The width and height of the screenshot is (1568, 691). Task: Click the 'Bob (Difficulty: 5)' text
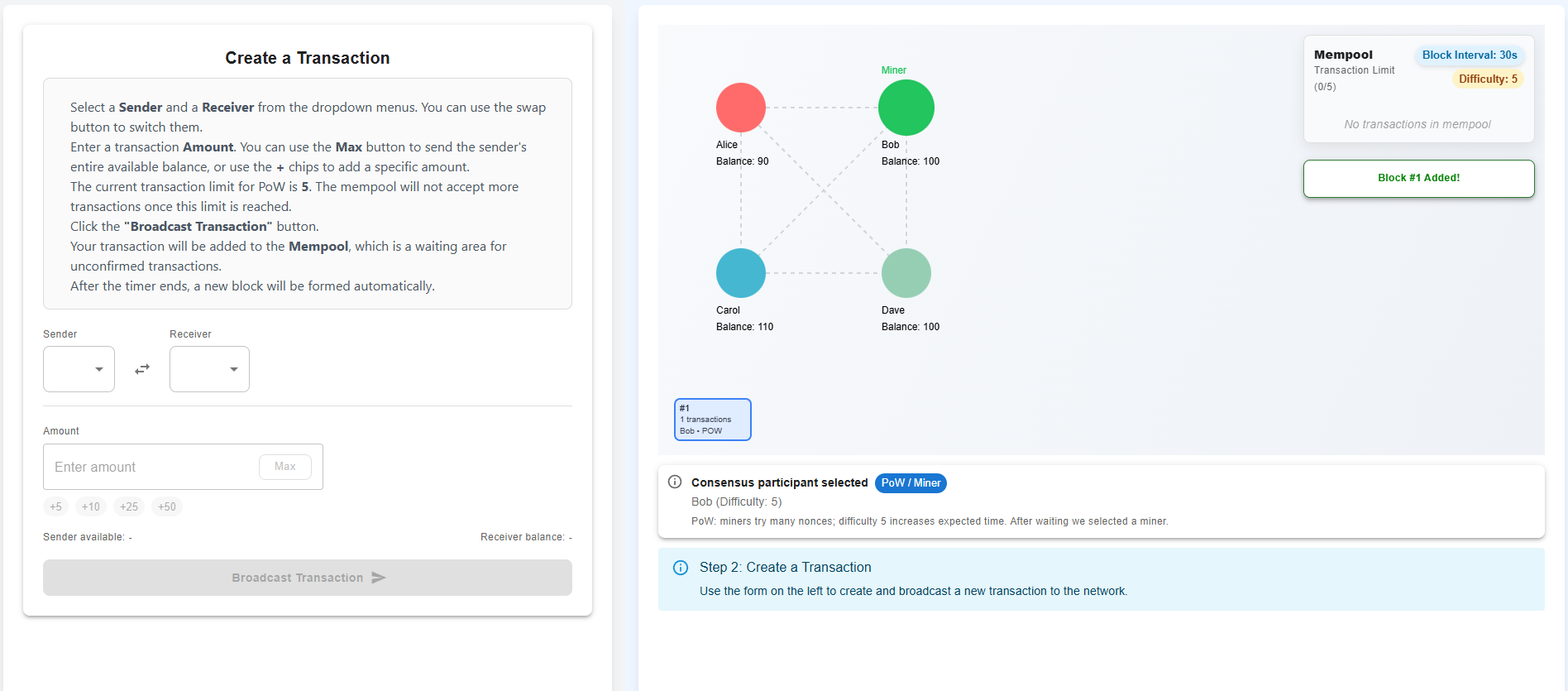click(736, 501)
